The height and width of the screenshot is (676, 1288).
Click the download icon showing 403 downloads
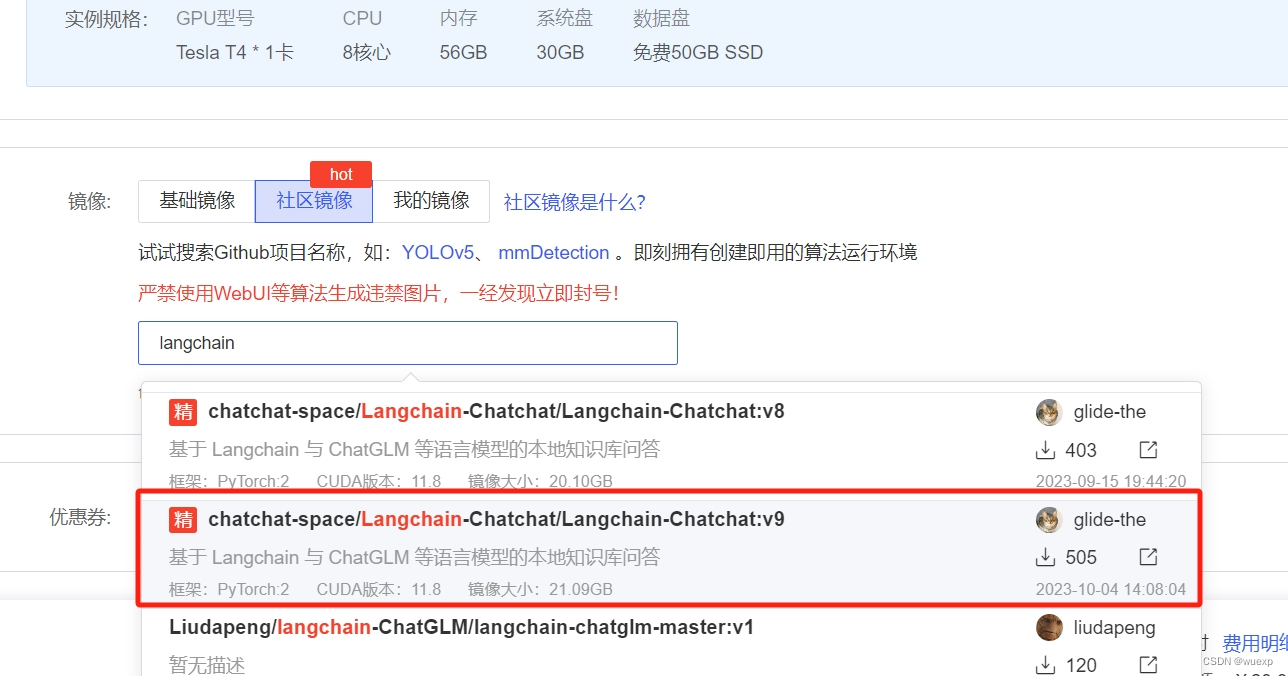(1047, 450)
